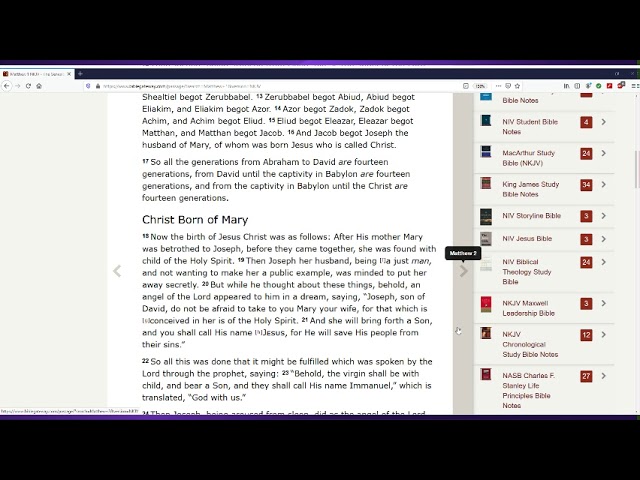Click the footnote marker before 'conceived in her'
Viewport: 640px width, 480px height.
[x=145, y=320]
